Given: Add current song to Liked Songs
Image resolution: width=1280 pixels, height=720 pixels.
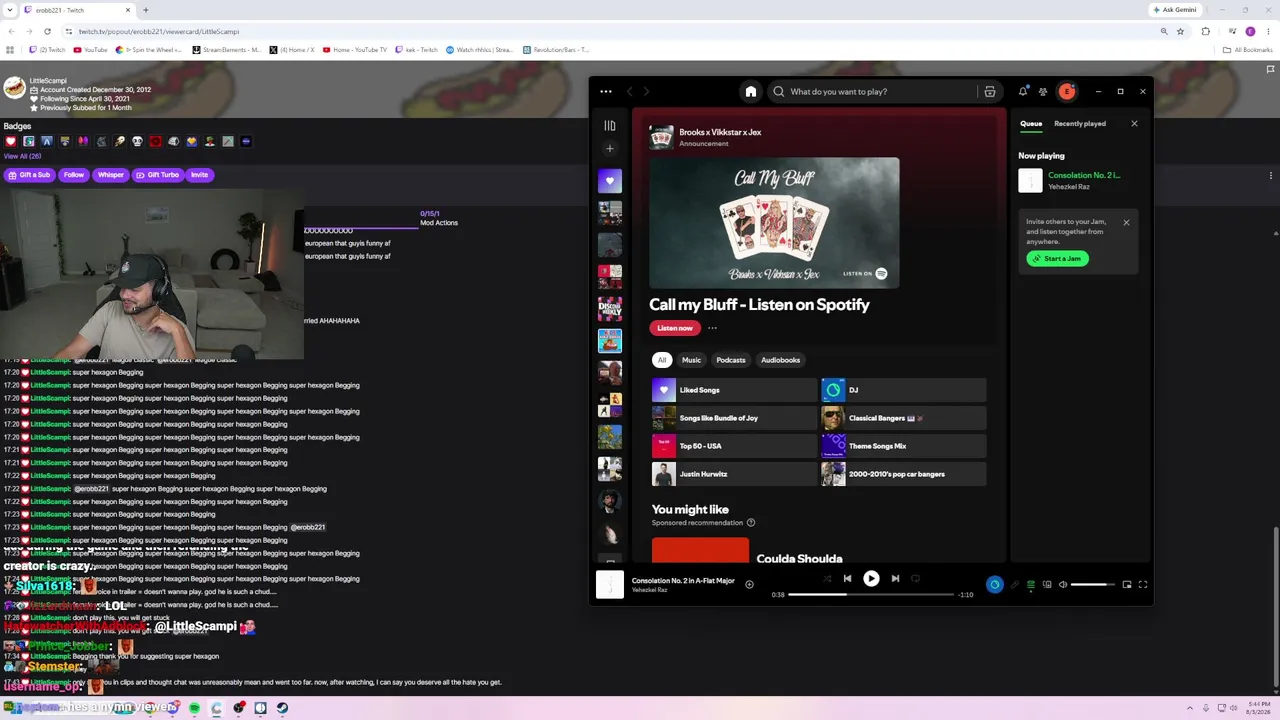Looking at the screenshot, I should (x=749, y=584).
